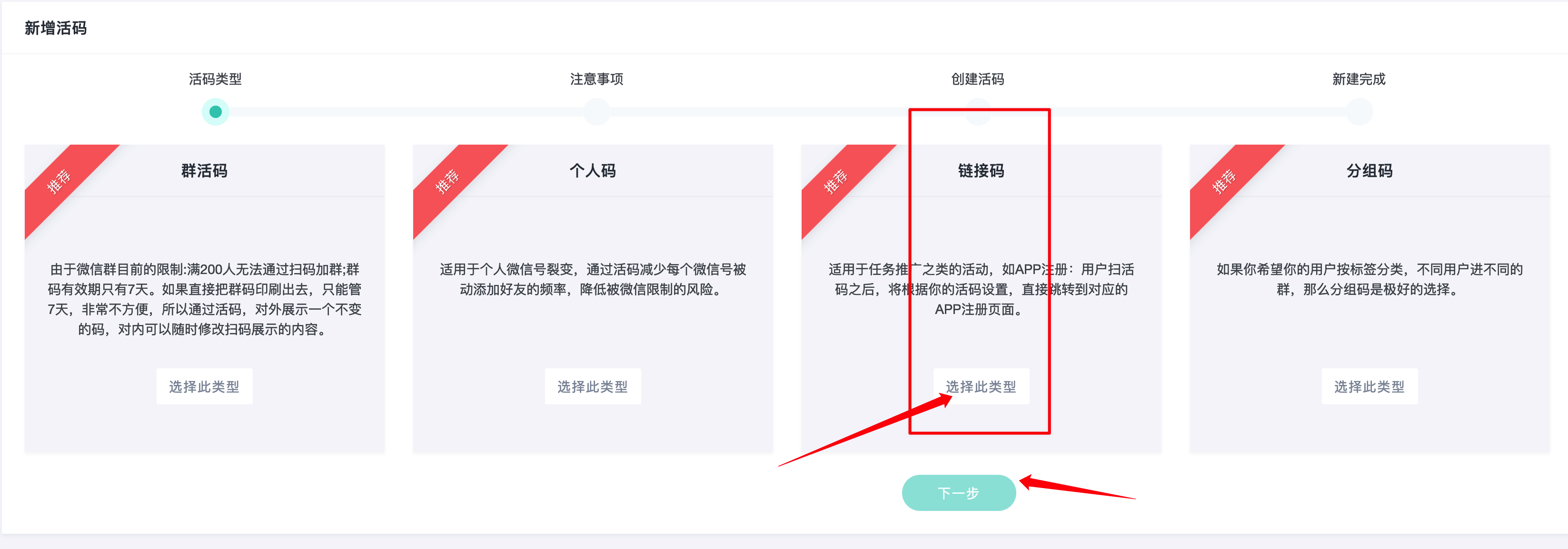Screen dimensions: 1568x549
Task: Click the 推荐 ribbon on 群活码 card
Action: point(60,181)
